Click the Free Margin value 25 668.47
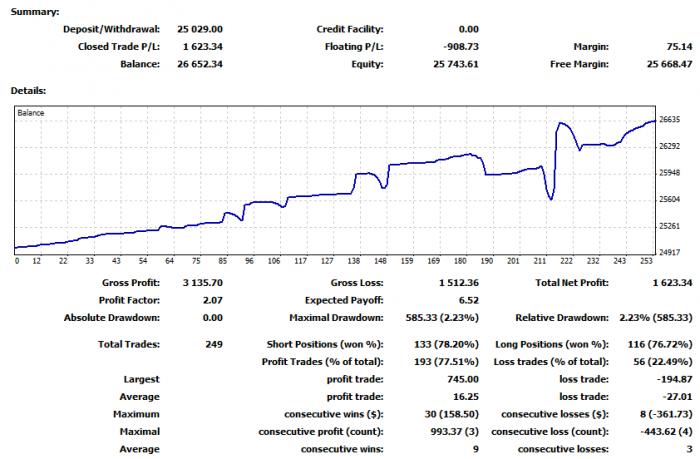Viewport: 700px width, 459px height. pyautogui.click(x=669, y=64)
